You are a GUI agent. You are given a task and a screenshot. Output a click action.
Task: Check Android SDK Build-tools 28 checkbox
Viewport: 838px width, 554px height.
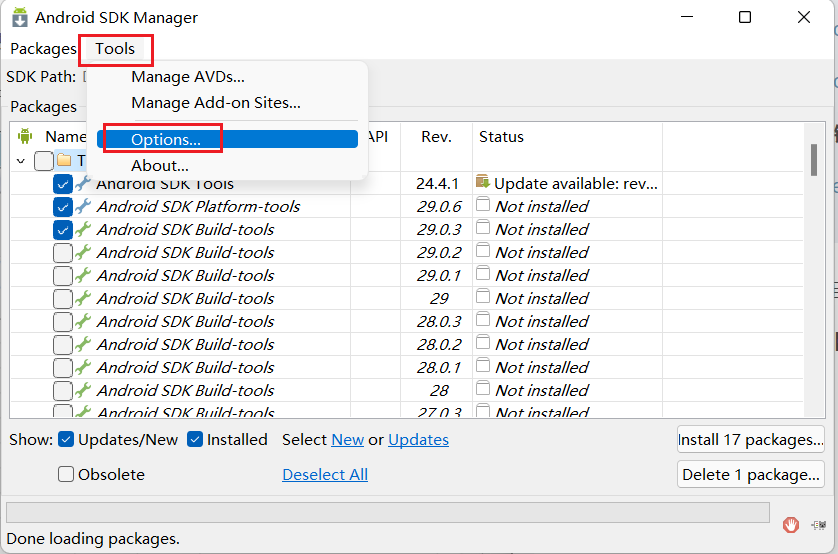63,391
